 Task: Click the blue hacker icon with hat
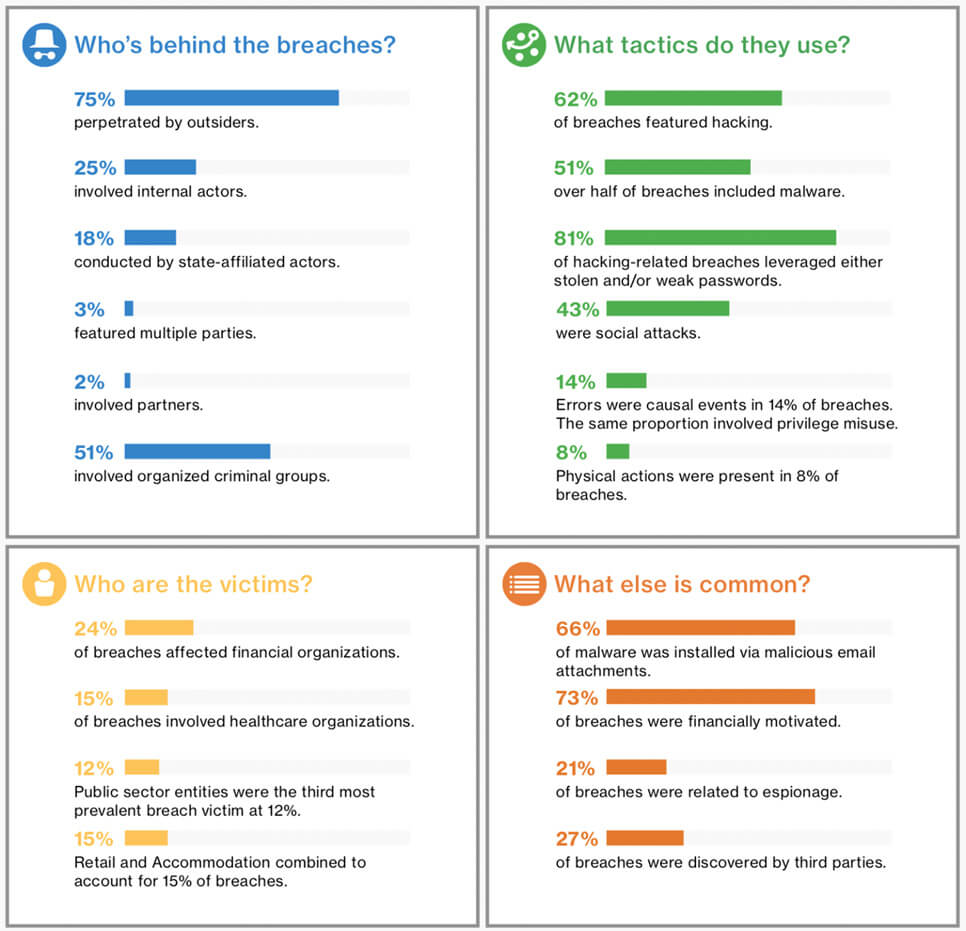pyautogui.click(x=44, y=46)
